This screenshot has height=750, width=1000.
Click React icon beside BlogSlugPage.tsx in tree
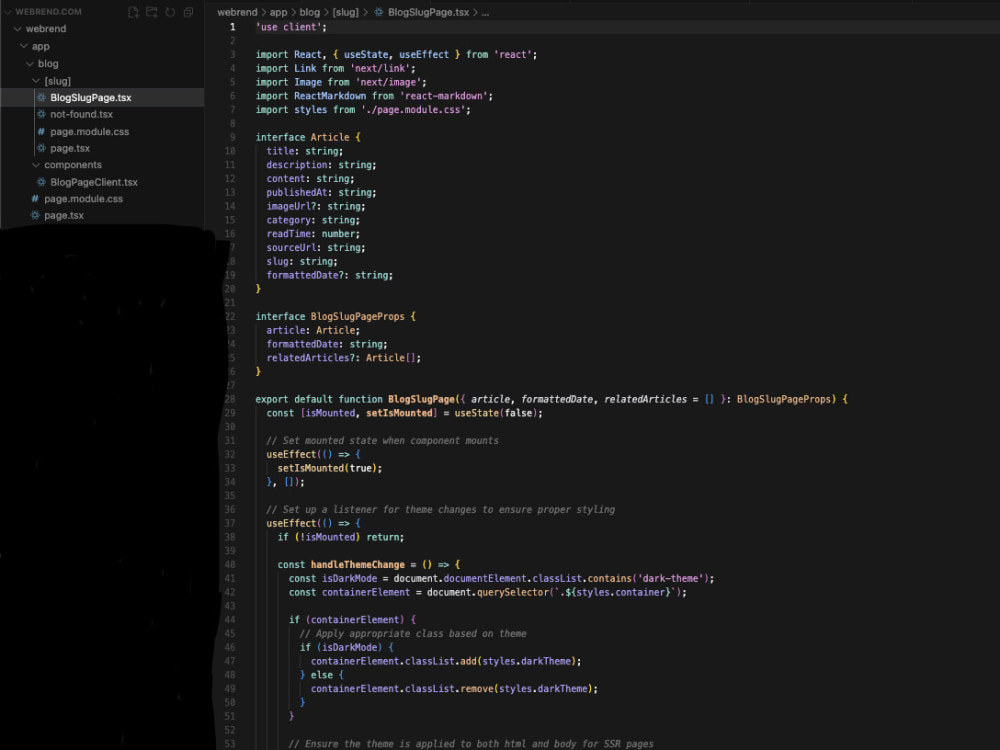coord(41,98)
